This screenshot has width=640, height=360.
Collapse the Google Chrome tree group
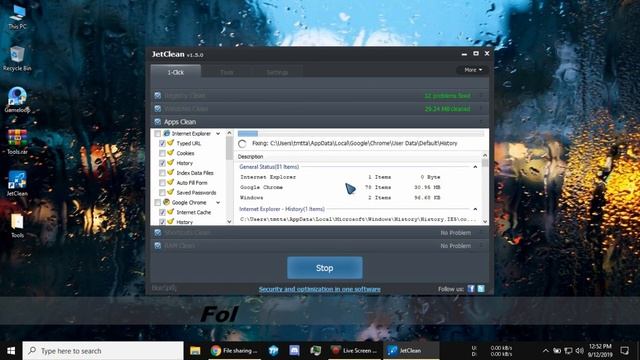click(x=218, y=202)
